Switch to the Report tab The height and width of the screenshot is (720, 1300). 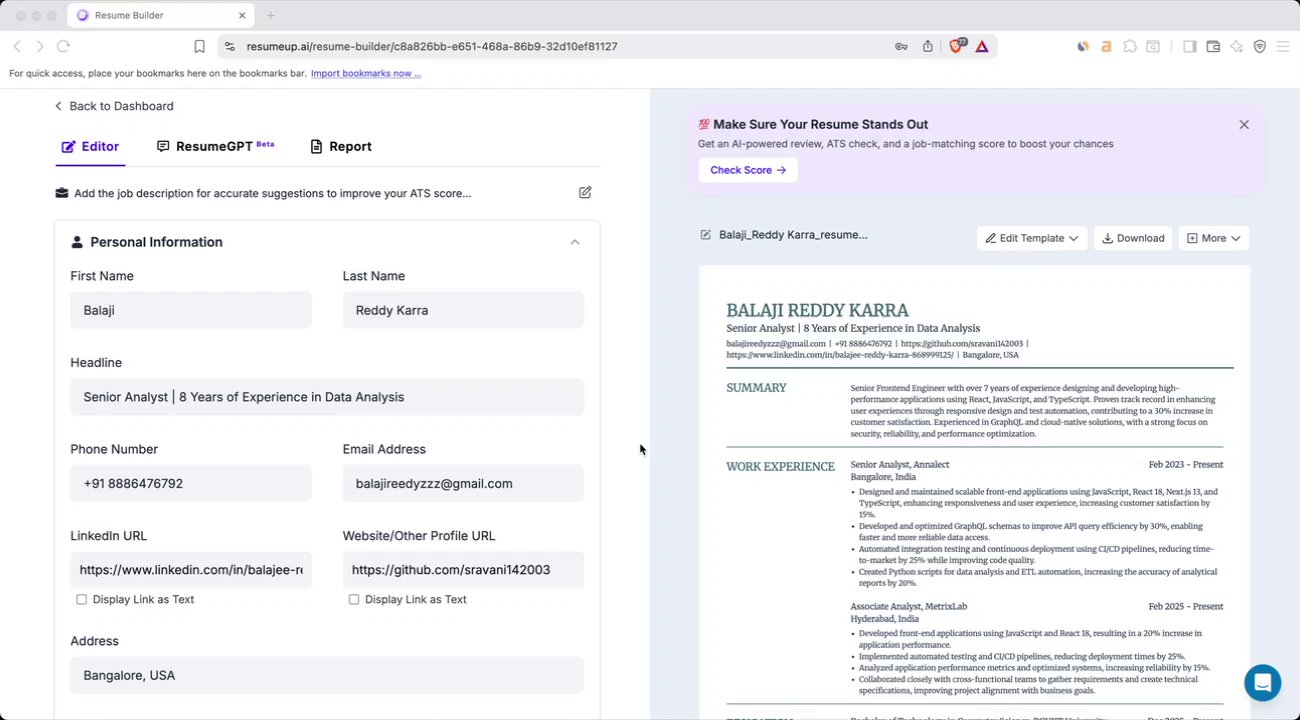point(341,147)
